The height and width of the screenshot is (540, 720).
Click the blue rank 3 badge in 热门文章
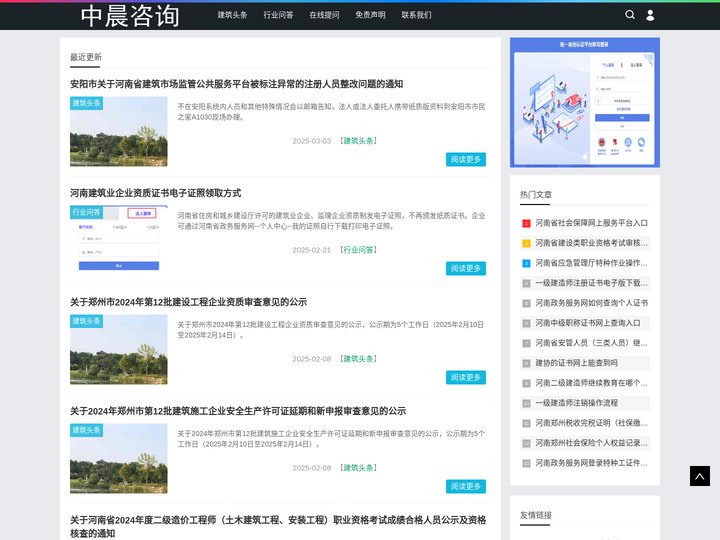tap(527, 264)
